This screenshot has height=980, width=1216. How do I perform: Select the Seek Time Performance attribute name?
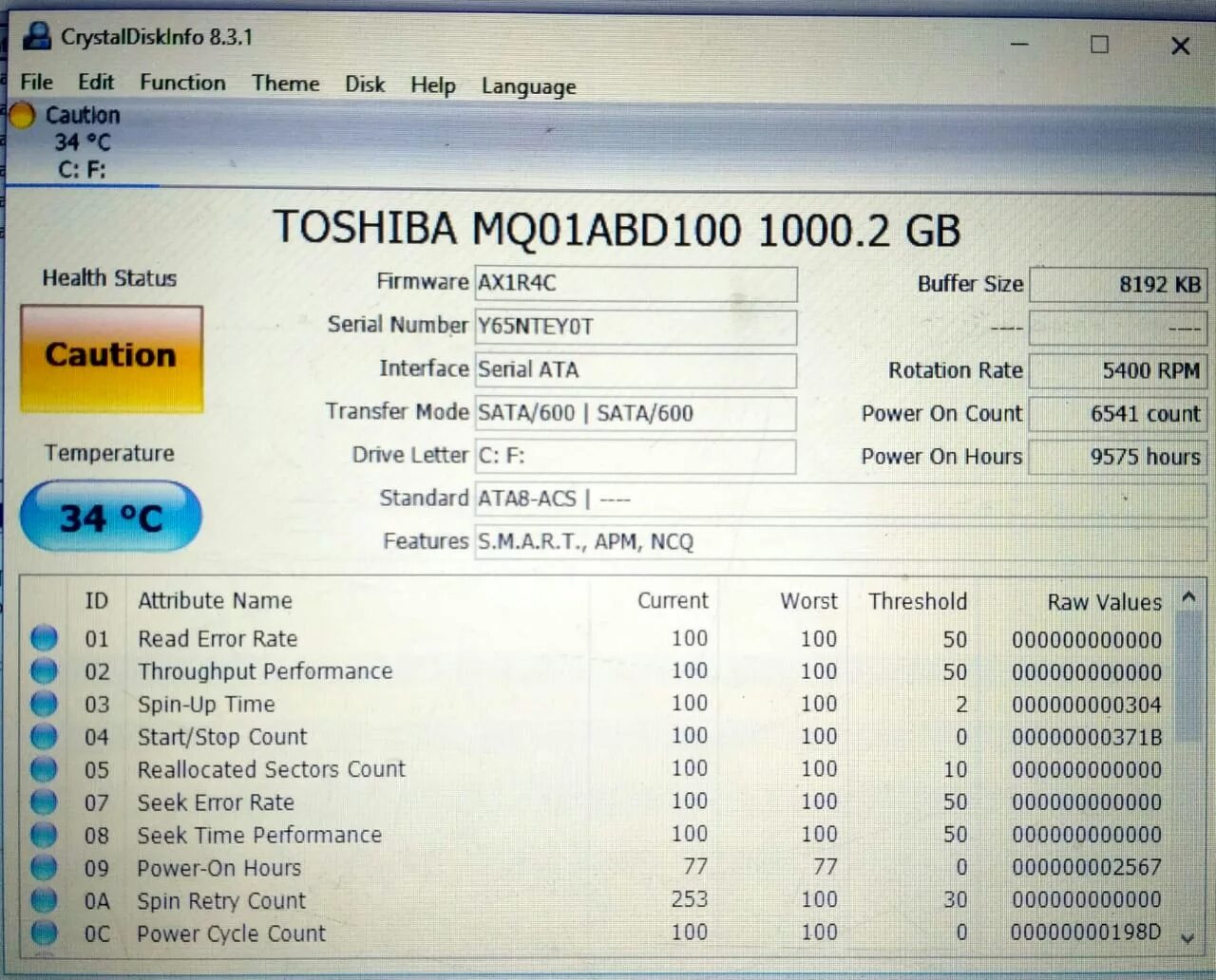(x=259, y=835)
